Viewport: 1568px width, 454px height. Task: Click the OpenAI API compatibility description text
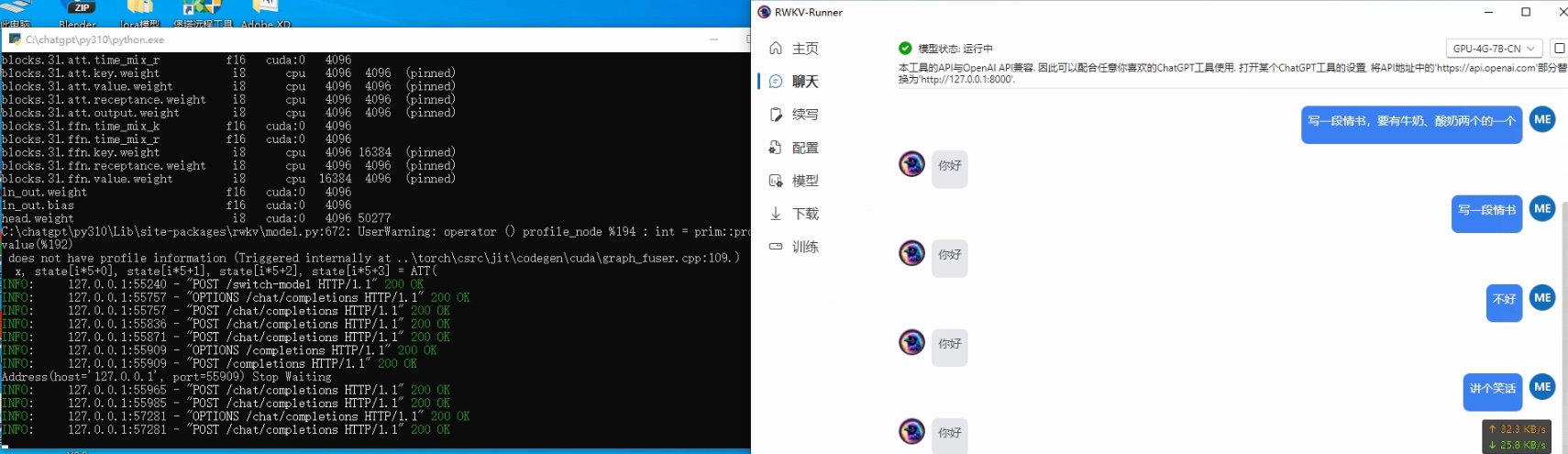pyautogui.click(x=1232, y=73)
